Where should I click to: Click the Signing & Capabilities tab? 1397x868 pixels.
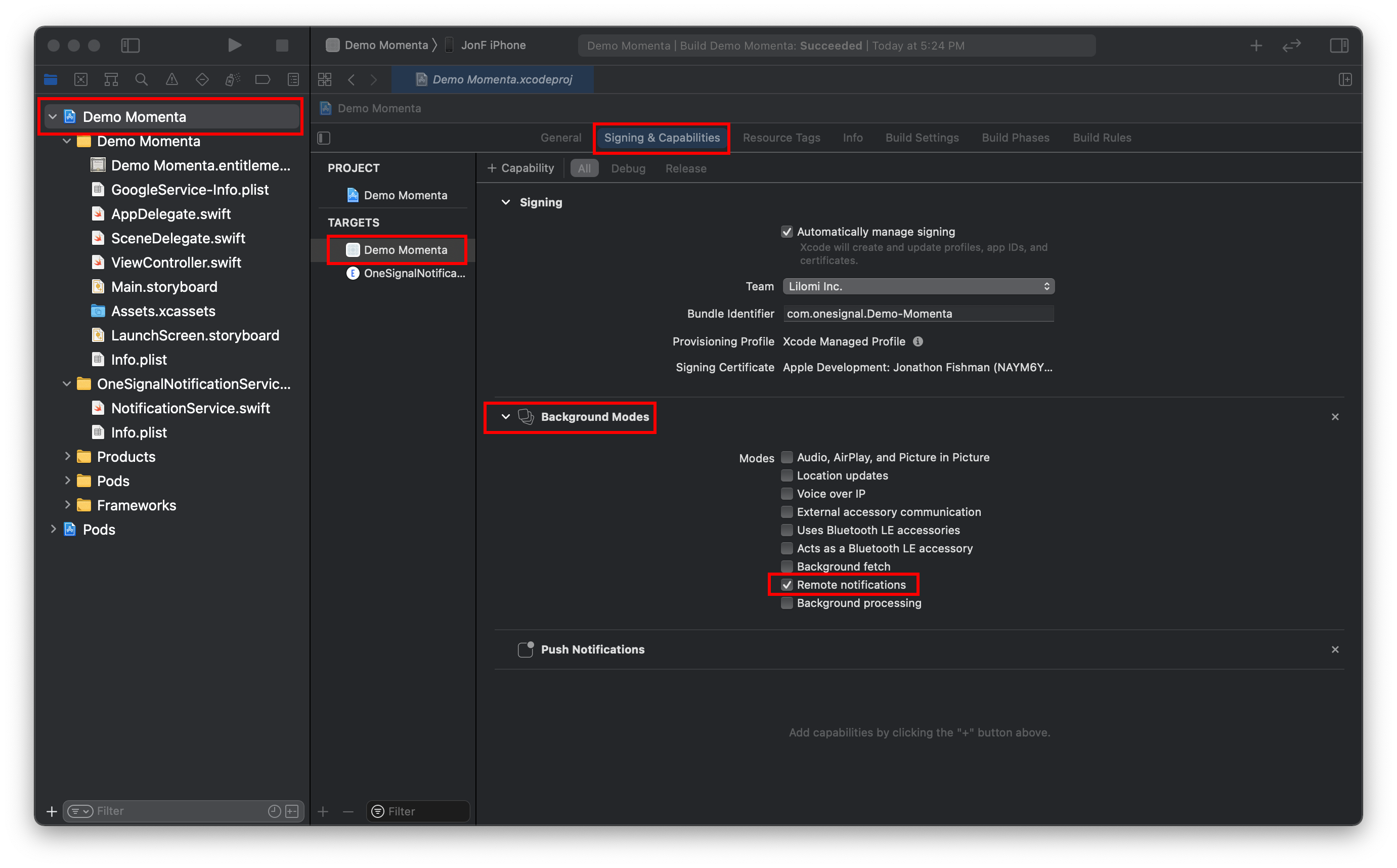[x=663, y=137]
